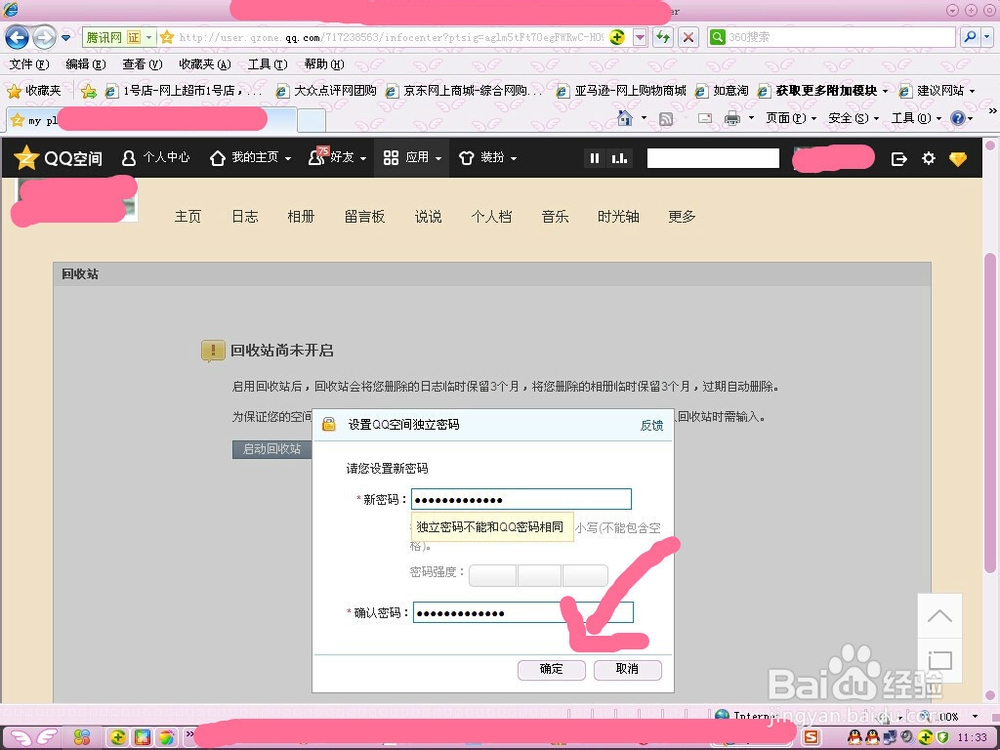Viewport: 1000px width, 750px height.
Task: Open the 查看(V) menu
Action: [x=140, y=63]
